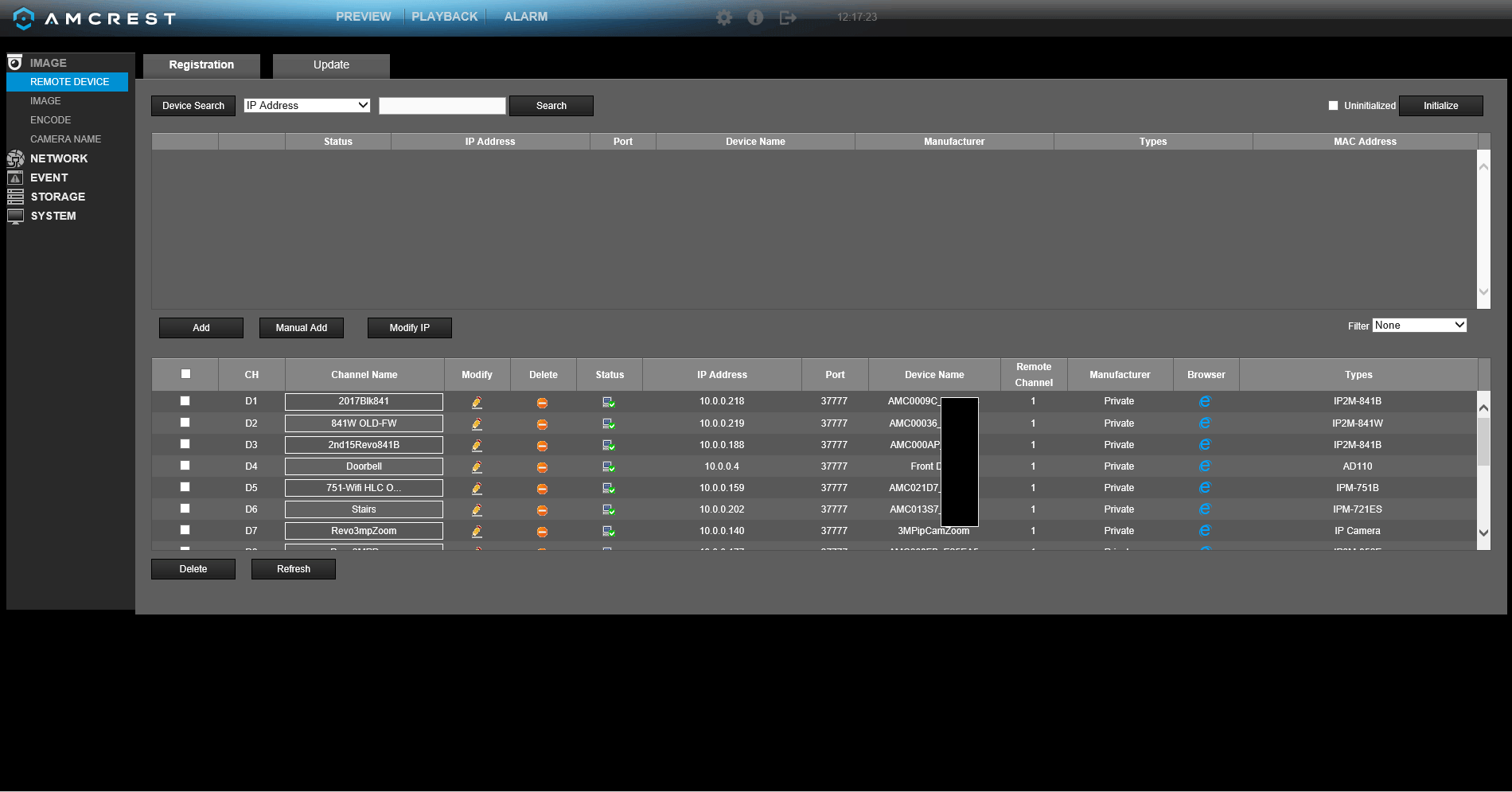Switch to the Update tab
The width and height of the screenshot is (1512, 792).
[x=331, y=65]
